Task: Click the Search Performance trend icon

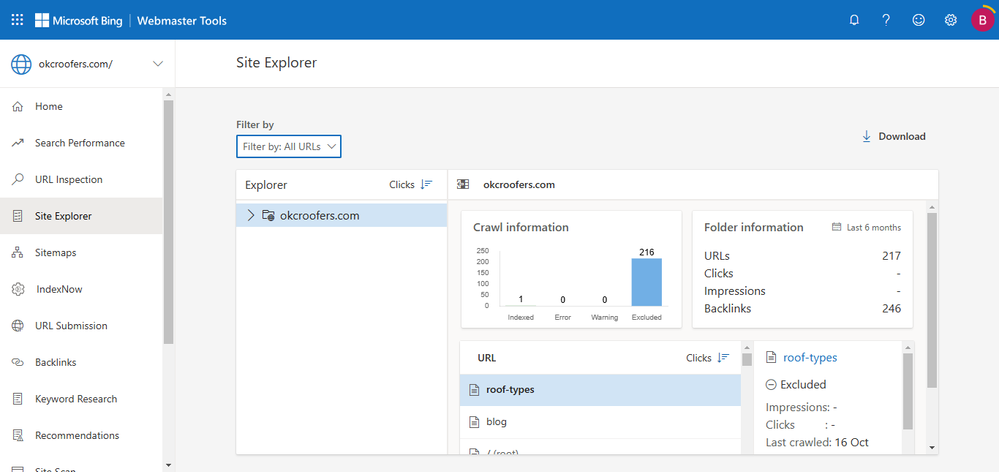Action: 18,143
